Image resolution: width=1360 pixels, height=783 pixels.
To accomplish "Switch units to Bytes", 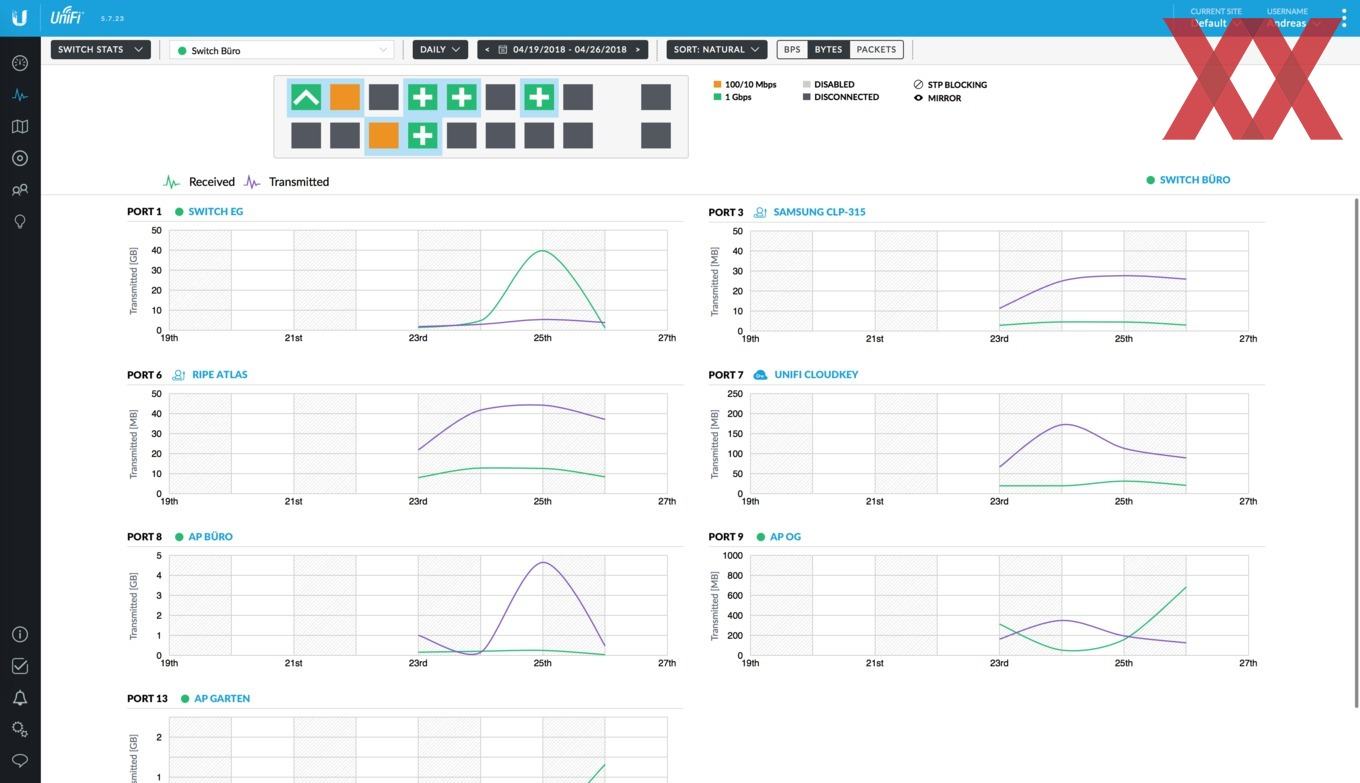I will point(828,49).
